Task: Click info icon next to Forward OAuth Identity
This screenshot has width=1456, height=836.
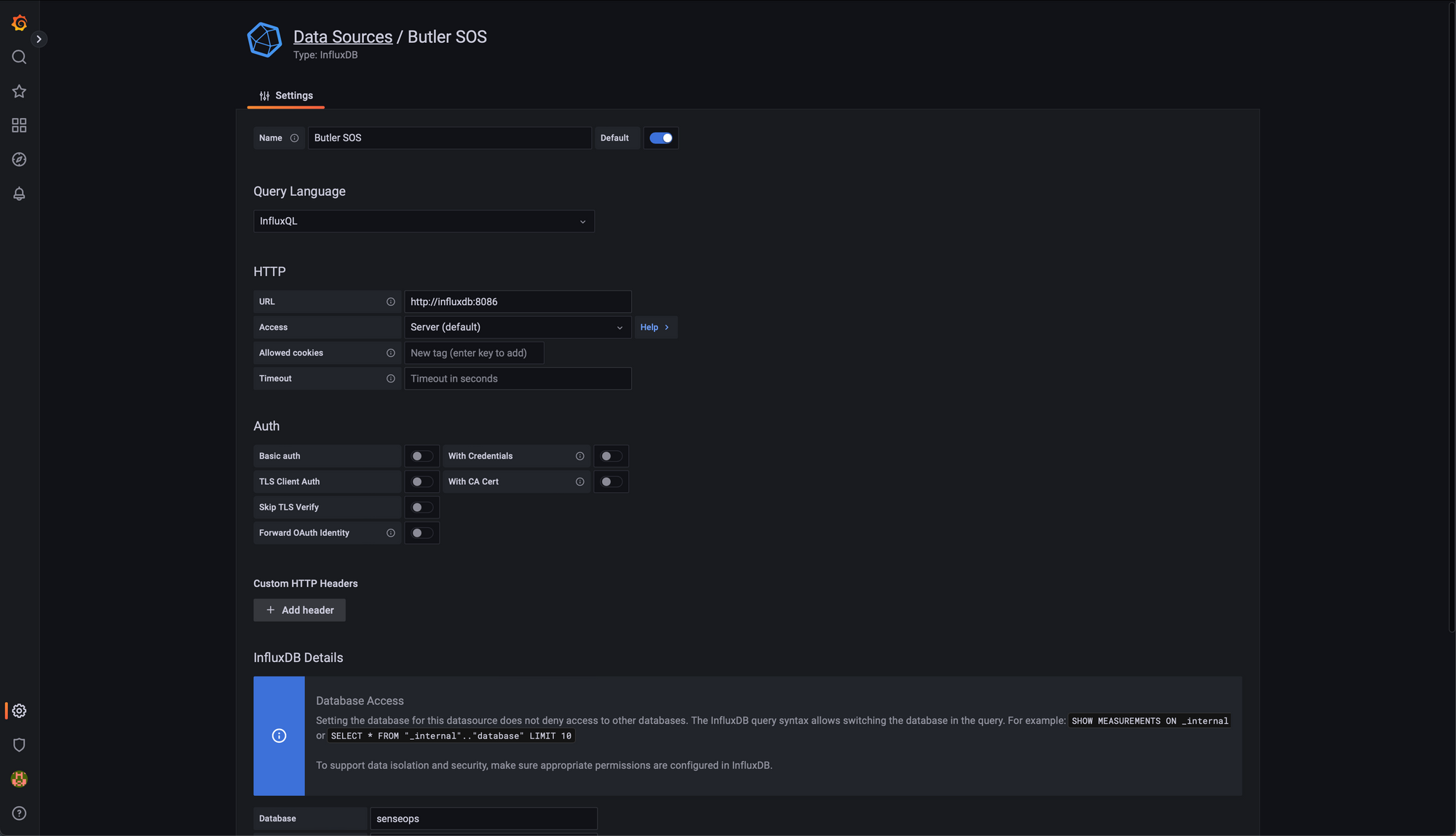Action: click(391, 533)
